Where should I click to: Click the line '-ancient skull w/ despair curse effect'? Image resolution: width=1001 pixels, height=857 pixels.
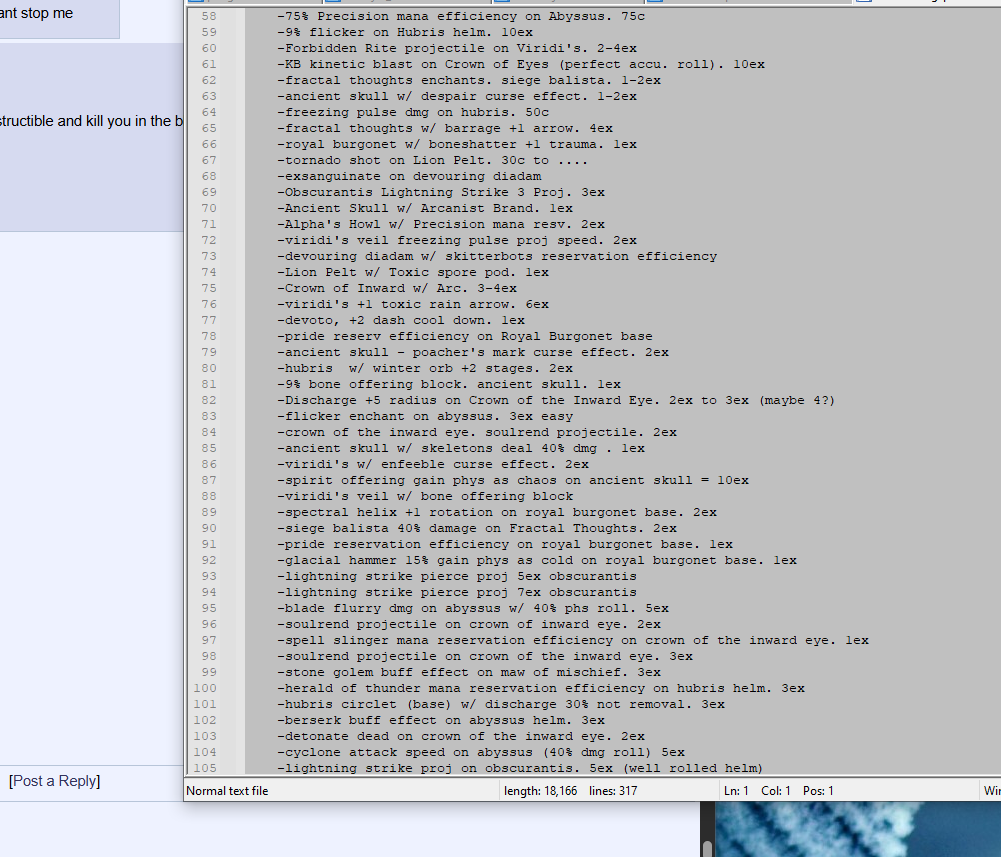pyautogui.click(x=456, y=96)
